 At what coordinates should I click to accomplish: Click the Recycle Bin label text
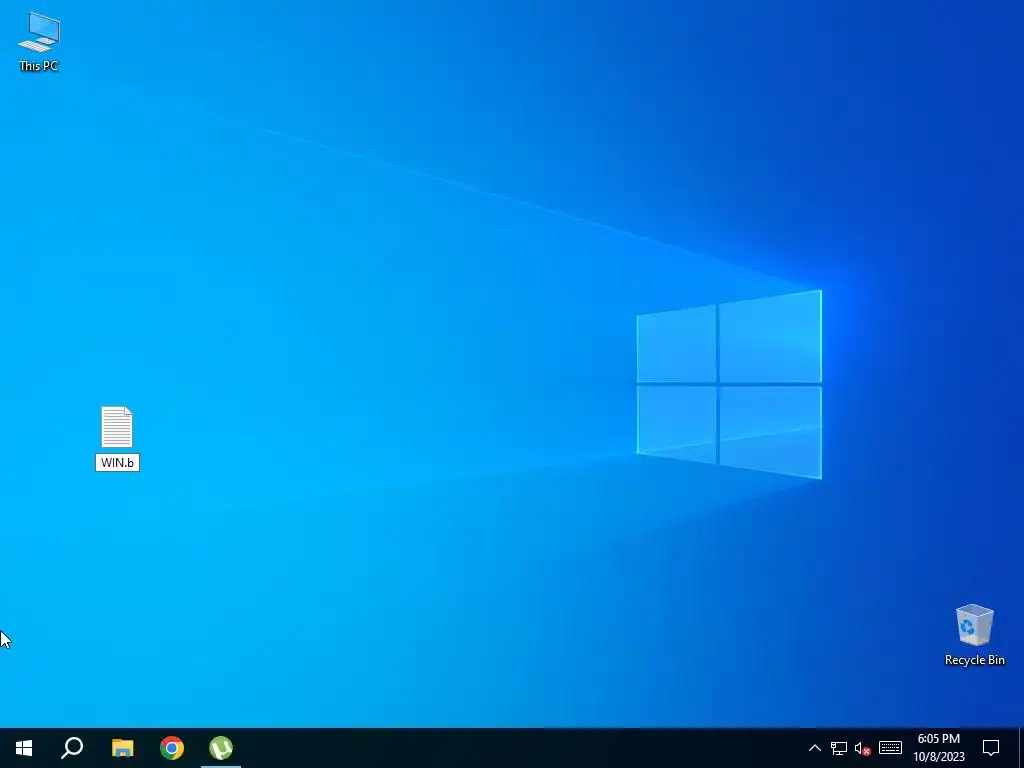coord(974,660)
